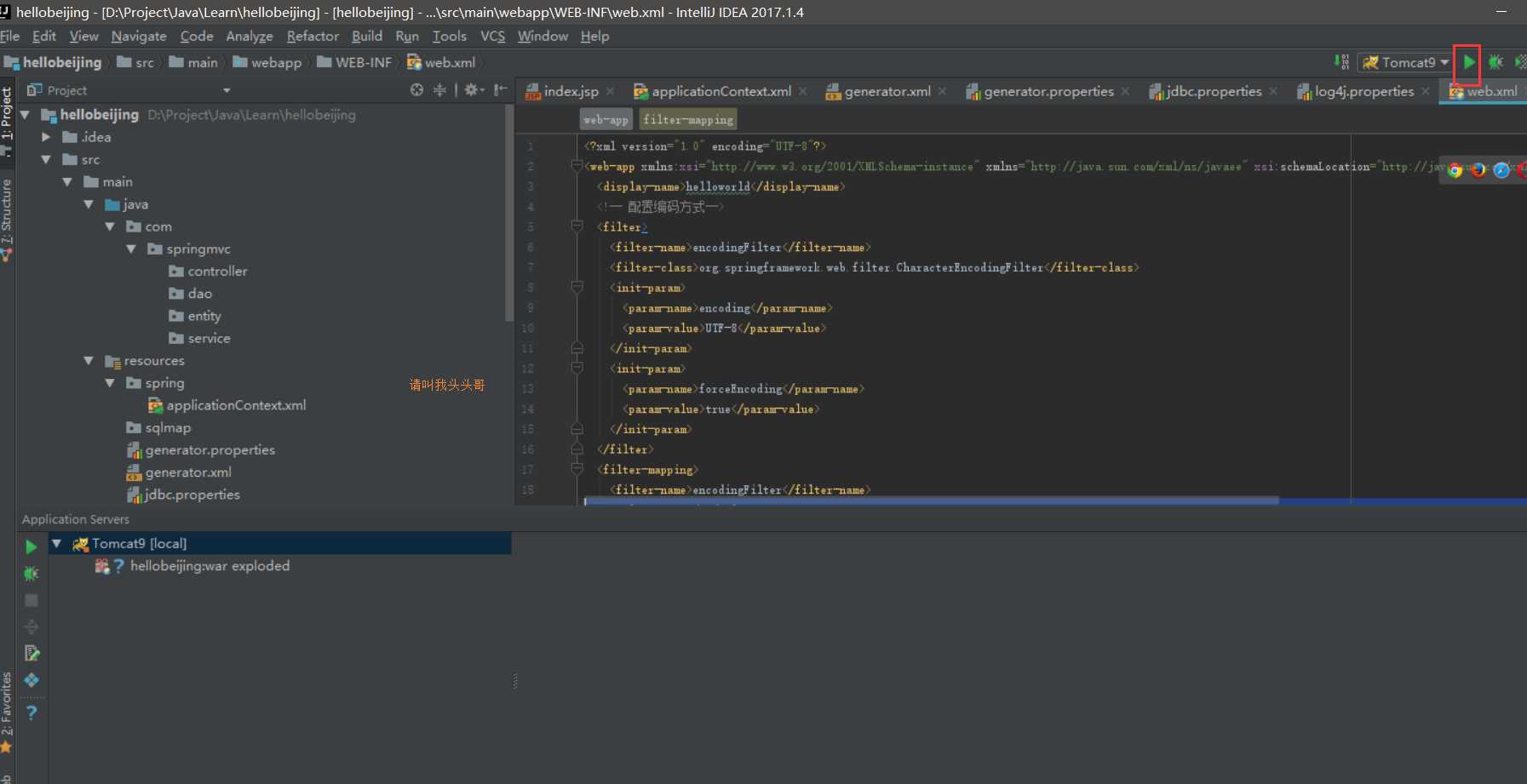
Task: Debug server from Application Servers panel
Action: point(32,574)
